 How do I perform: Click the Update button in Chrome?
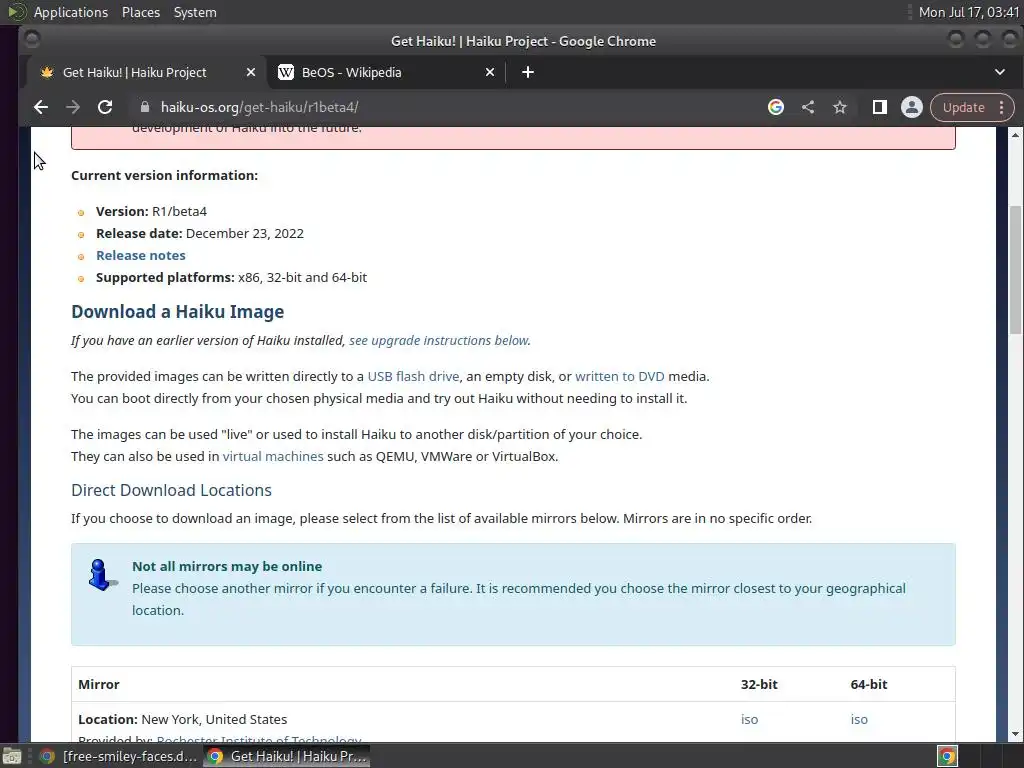tap(963, 107)
